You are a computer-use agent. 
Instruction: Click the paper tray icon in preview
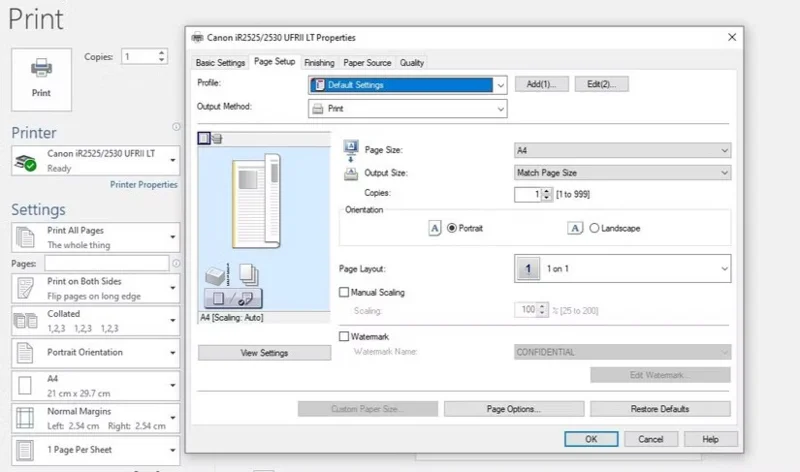pyautogui.click(x=216, y=276)
